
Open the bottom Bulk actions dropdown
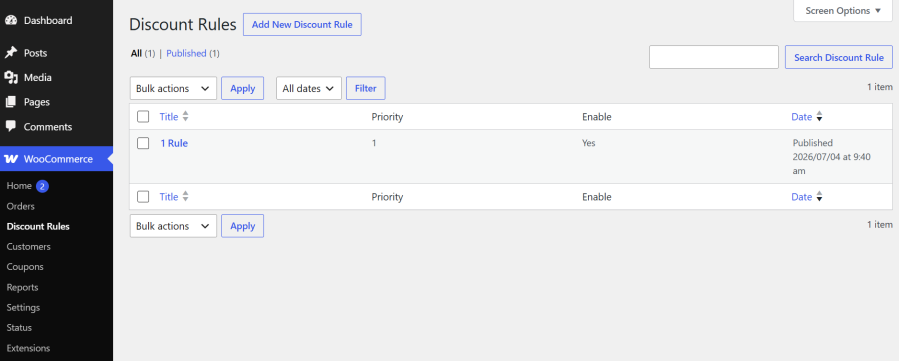pos(173,226)
